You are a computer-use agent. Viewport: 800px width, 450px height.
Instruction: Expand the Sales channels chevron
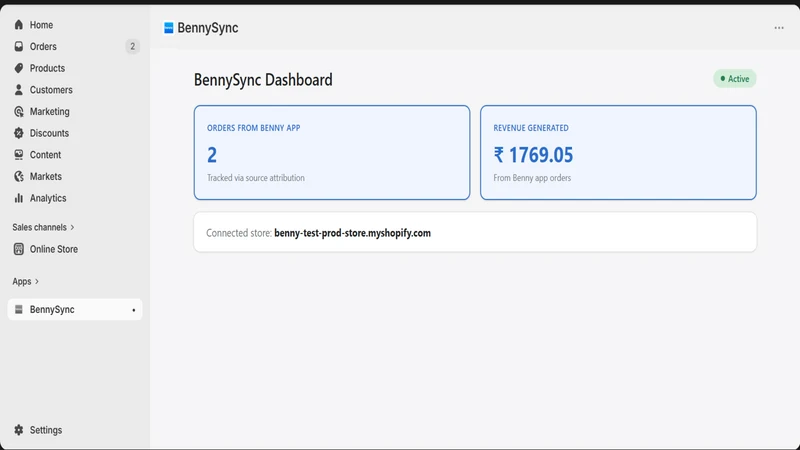(72, 228)
